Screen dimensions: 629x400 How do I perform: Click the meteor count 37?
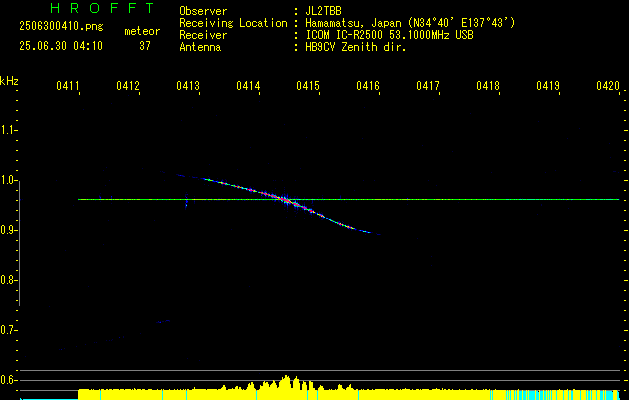144,46
